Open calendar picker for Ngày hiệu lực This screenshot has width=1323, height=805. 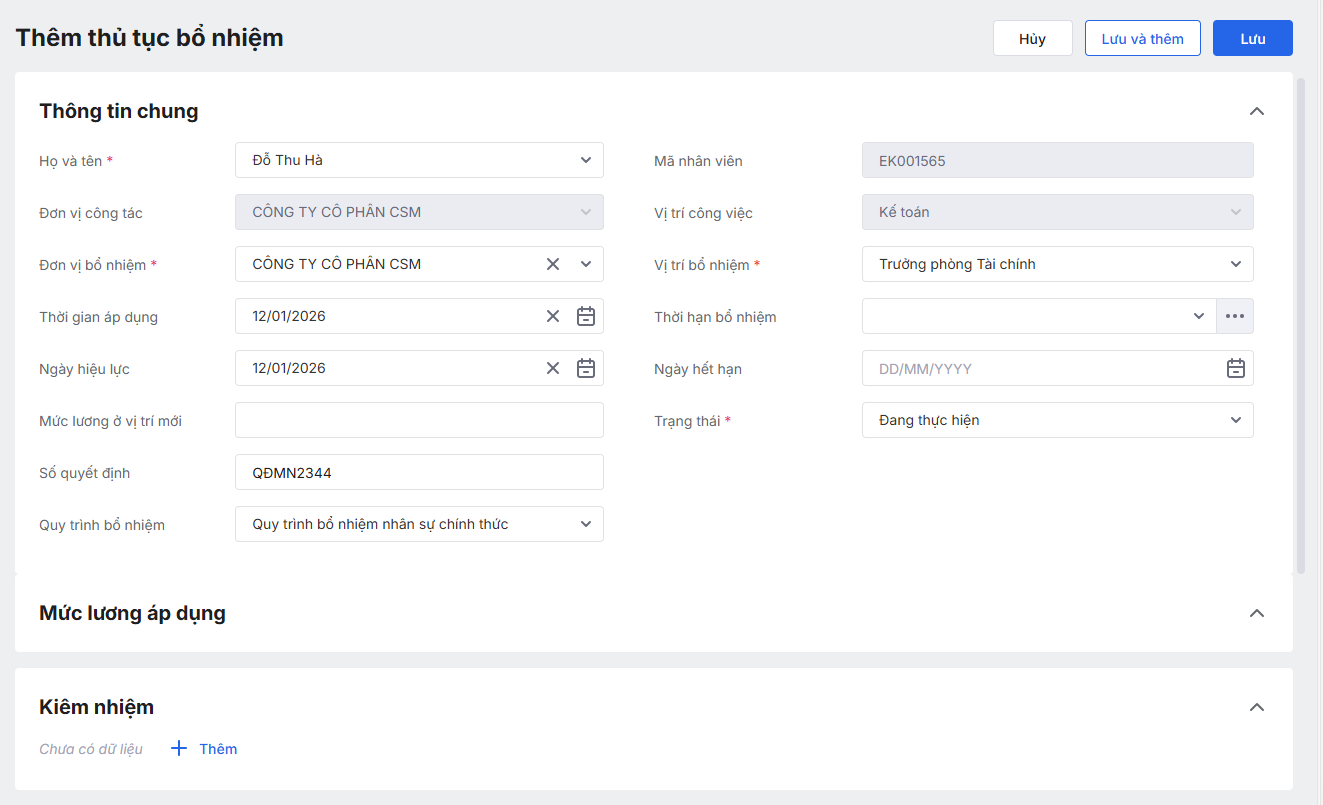click(586, 368)
